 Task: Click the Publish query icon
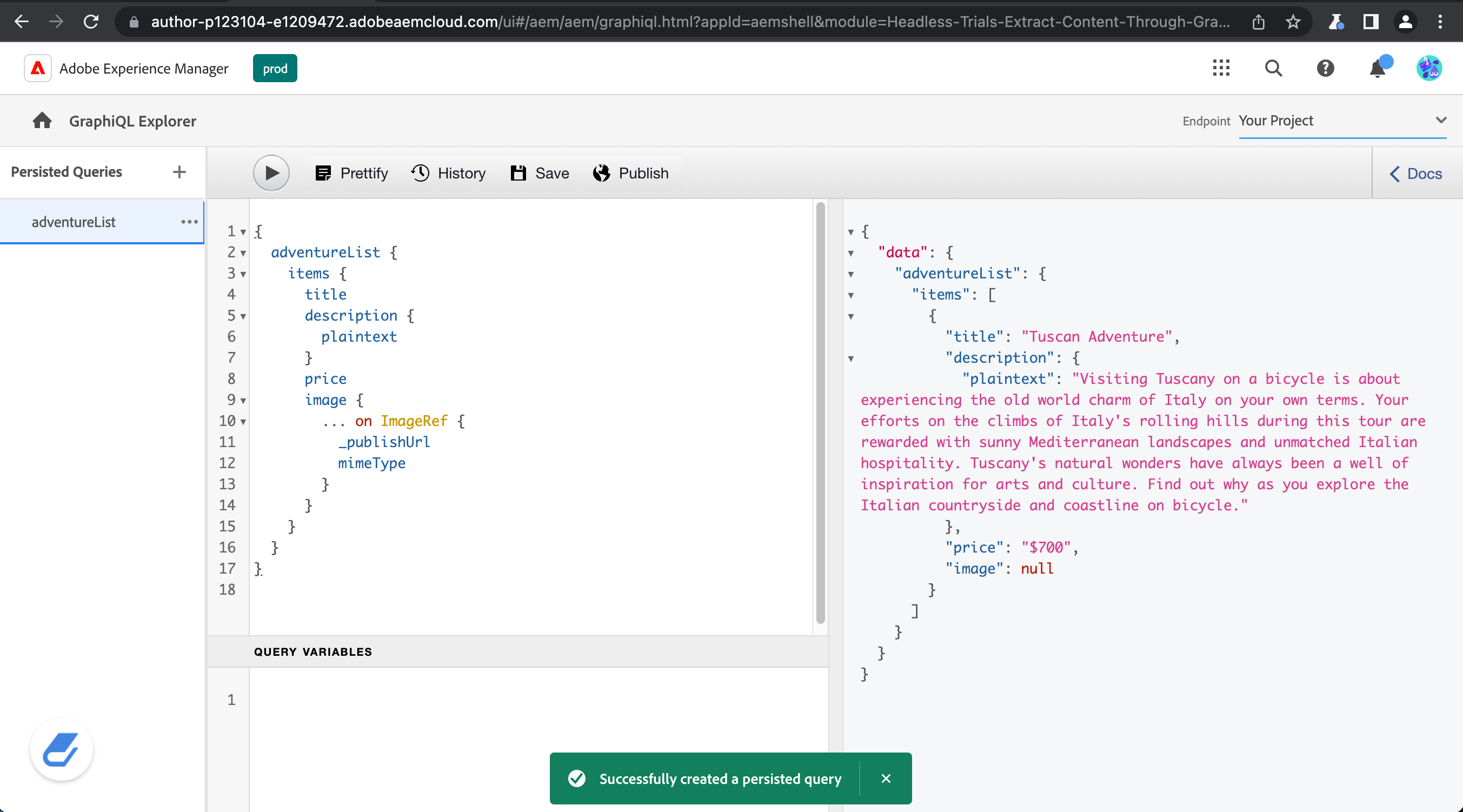point(601,173)
